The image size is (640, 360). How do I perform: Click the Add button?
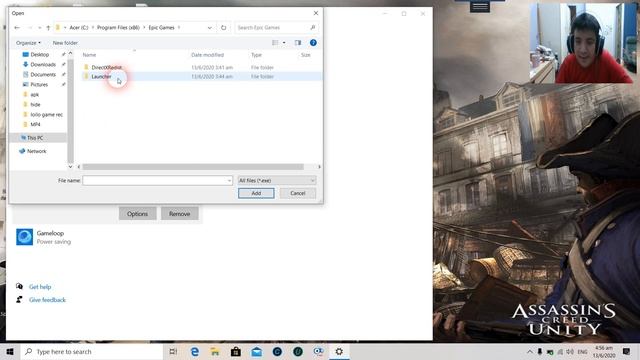point(256,193)
